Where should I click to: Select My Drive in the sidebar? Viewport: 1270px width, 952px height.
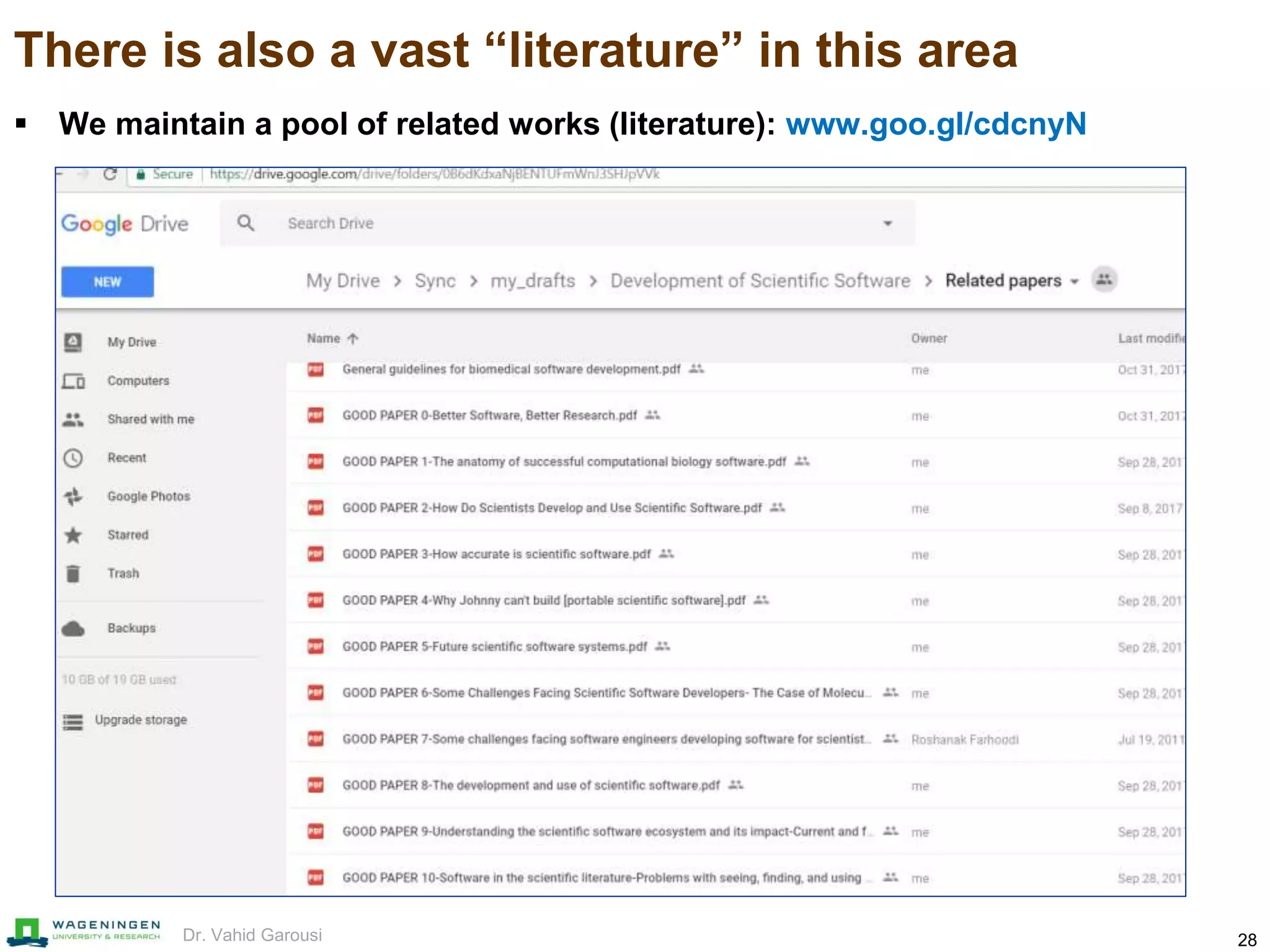(x=131, y=342)
